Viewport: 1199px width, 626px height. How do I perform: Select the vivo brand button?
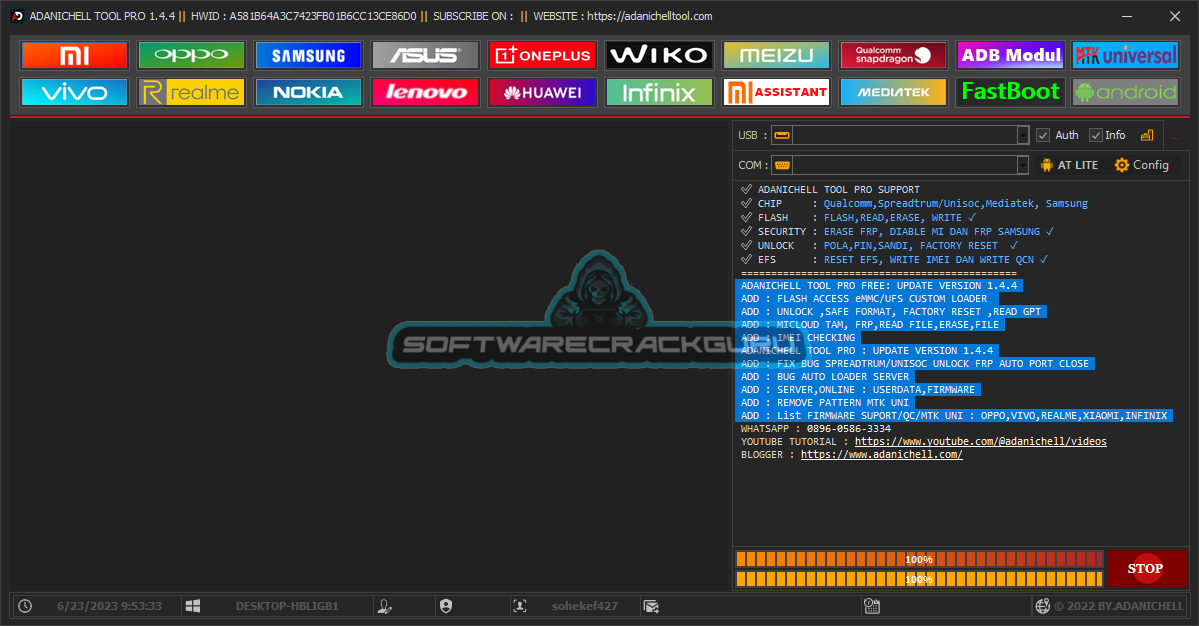[74, 92]
